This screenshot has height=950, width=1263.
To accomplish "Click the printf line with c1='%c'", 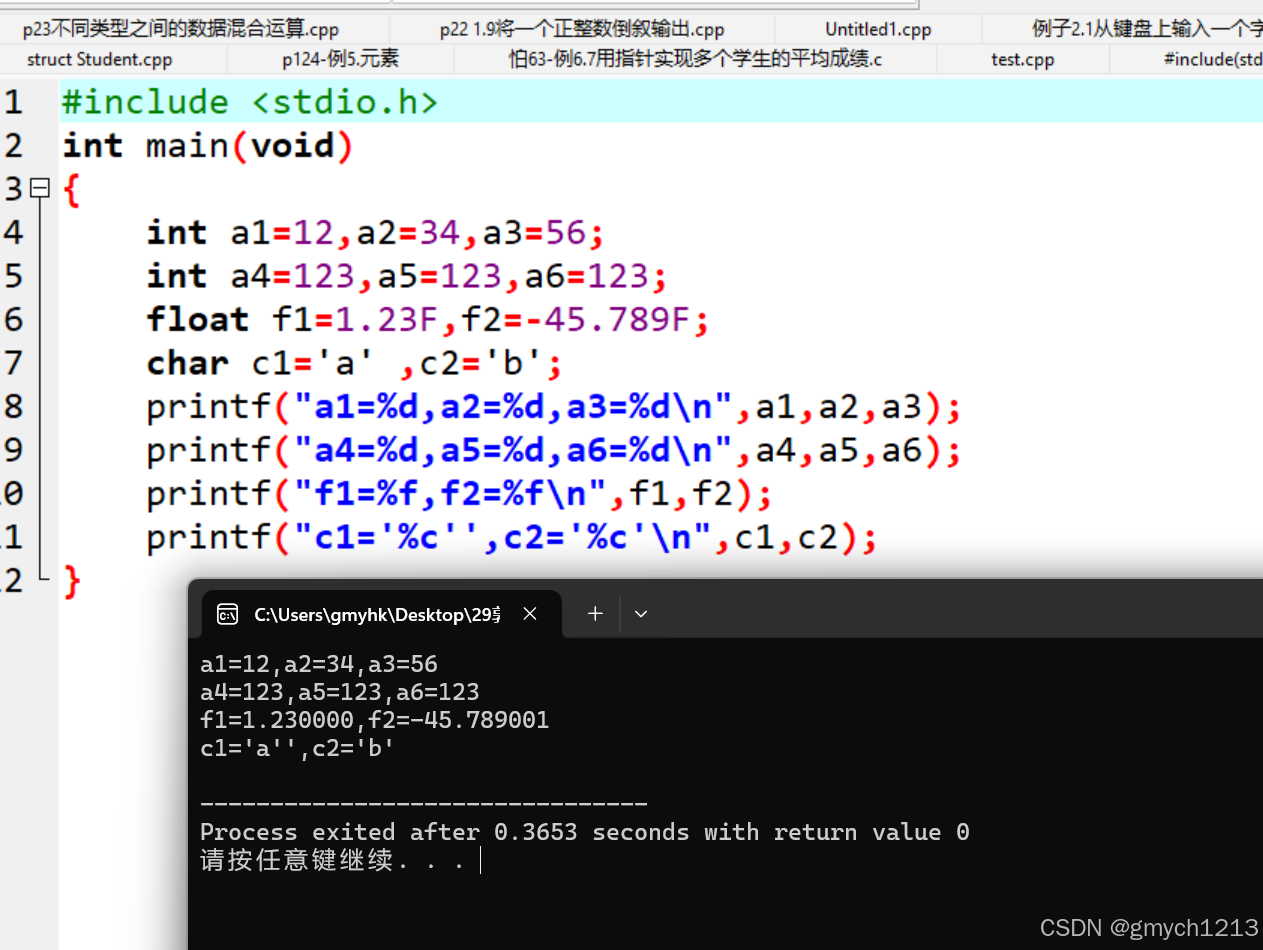I will pyautogui.click(x=512, y=539).
